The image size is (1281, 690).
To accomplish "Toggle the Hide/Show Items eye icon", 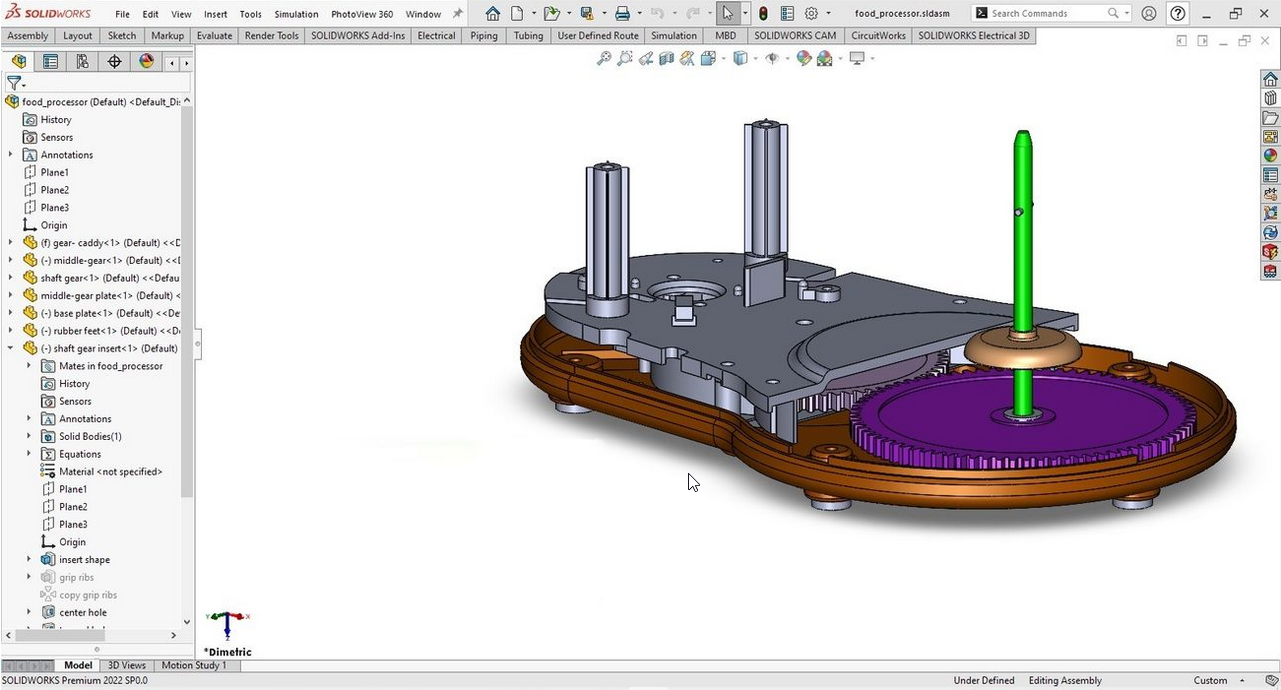I will pyautogui.click(x=771, y=59).
